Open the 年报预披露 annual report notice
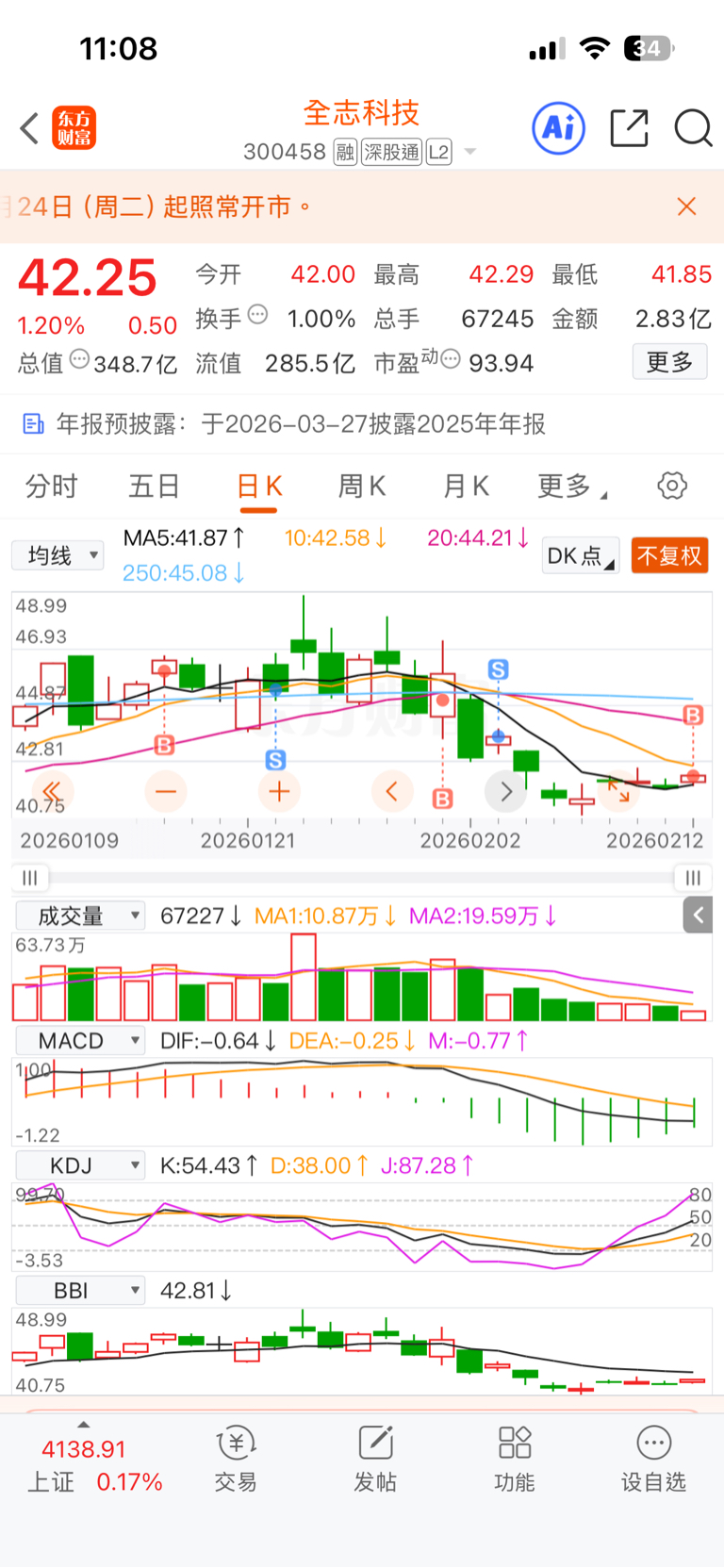 point(362,424)
